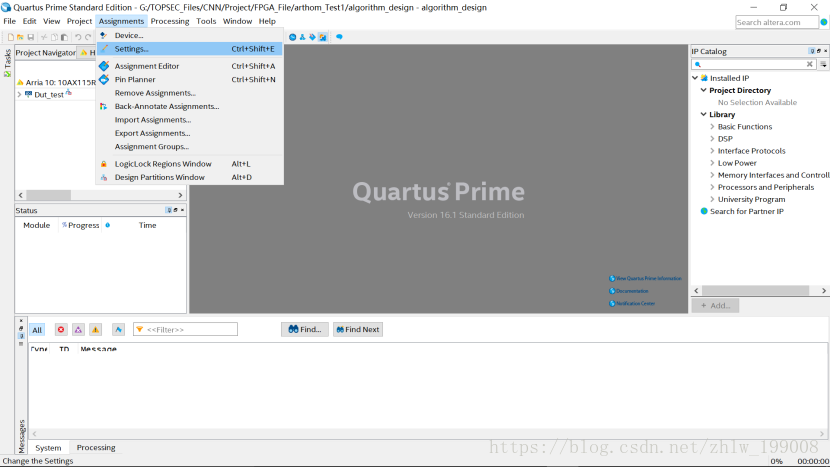Select Back-Annotate Assignments... entry
Image resolution: width=830 pixels, height=467 pixels.
coord(190,106)
